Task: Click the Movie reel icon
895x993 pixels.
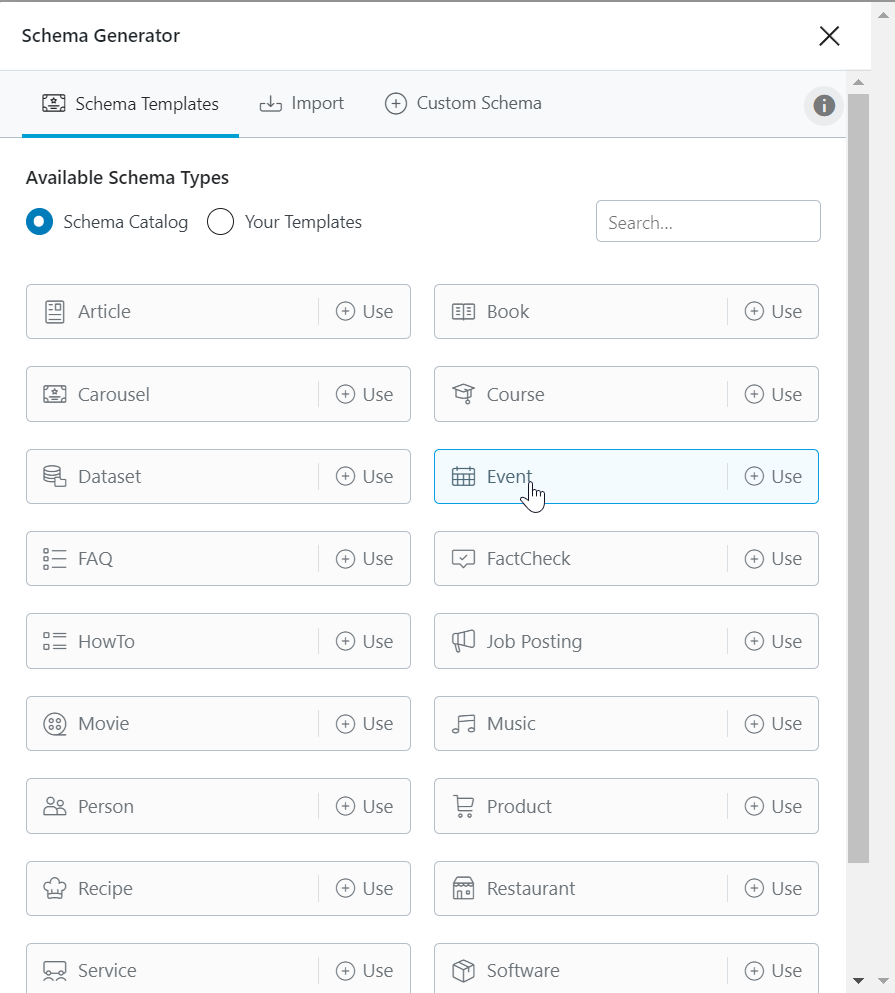Action: pyautogui.click(x=55, y=723)
